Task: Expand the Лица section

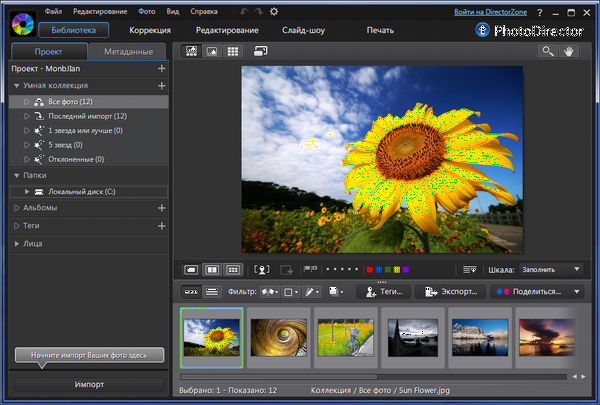Action: 17,243
